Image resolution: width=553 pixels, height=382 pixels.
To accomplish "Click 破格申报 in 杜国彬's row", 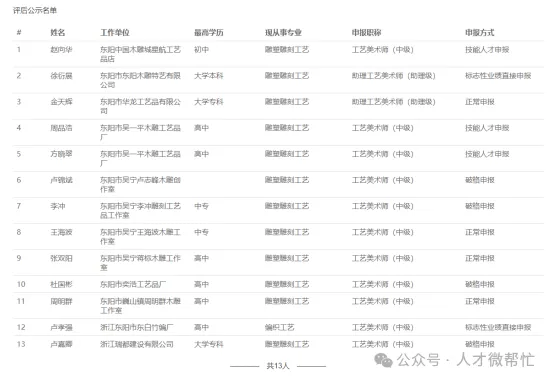I will [480, 284].
